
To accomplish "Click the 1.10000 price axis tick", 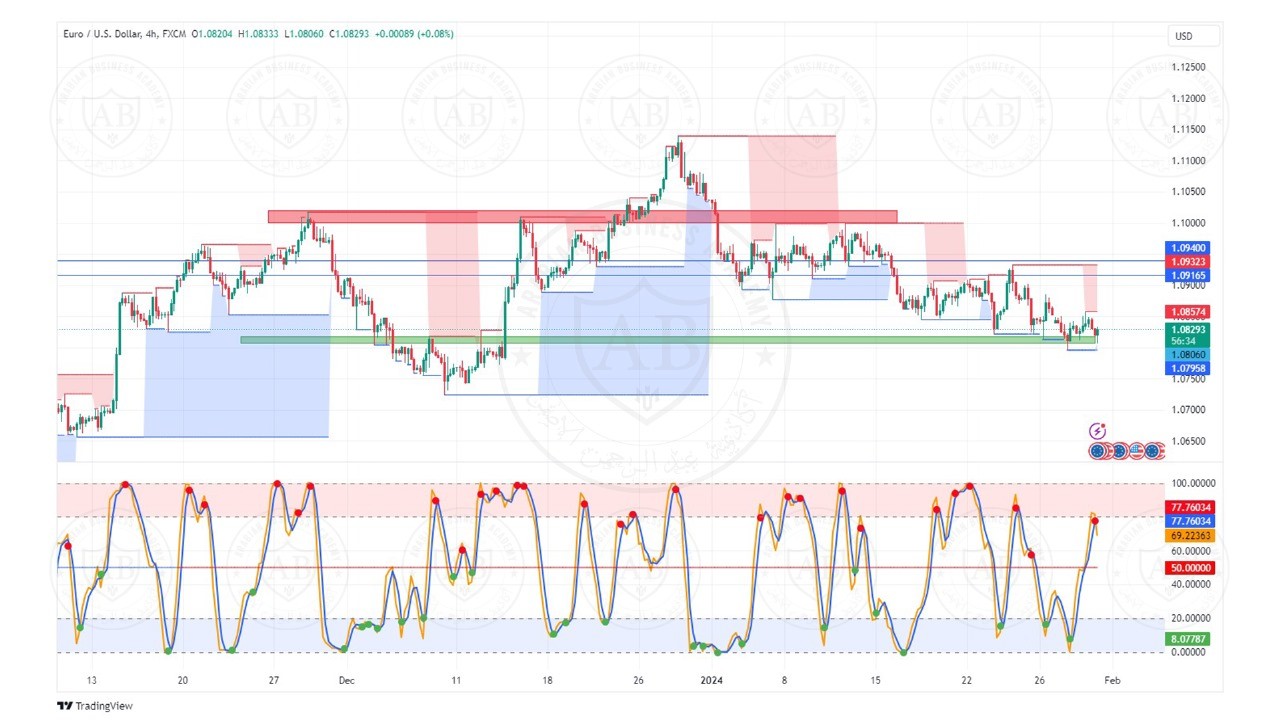I will coord(1188,223).
